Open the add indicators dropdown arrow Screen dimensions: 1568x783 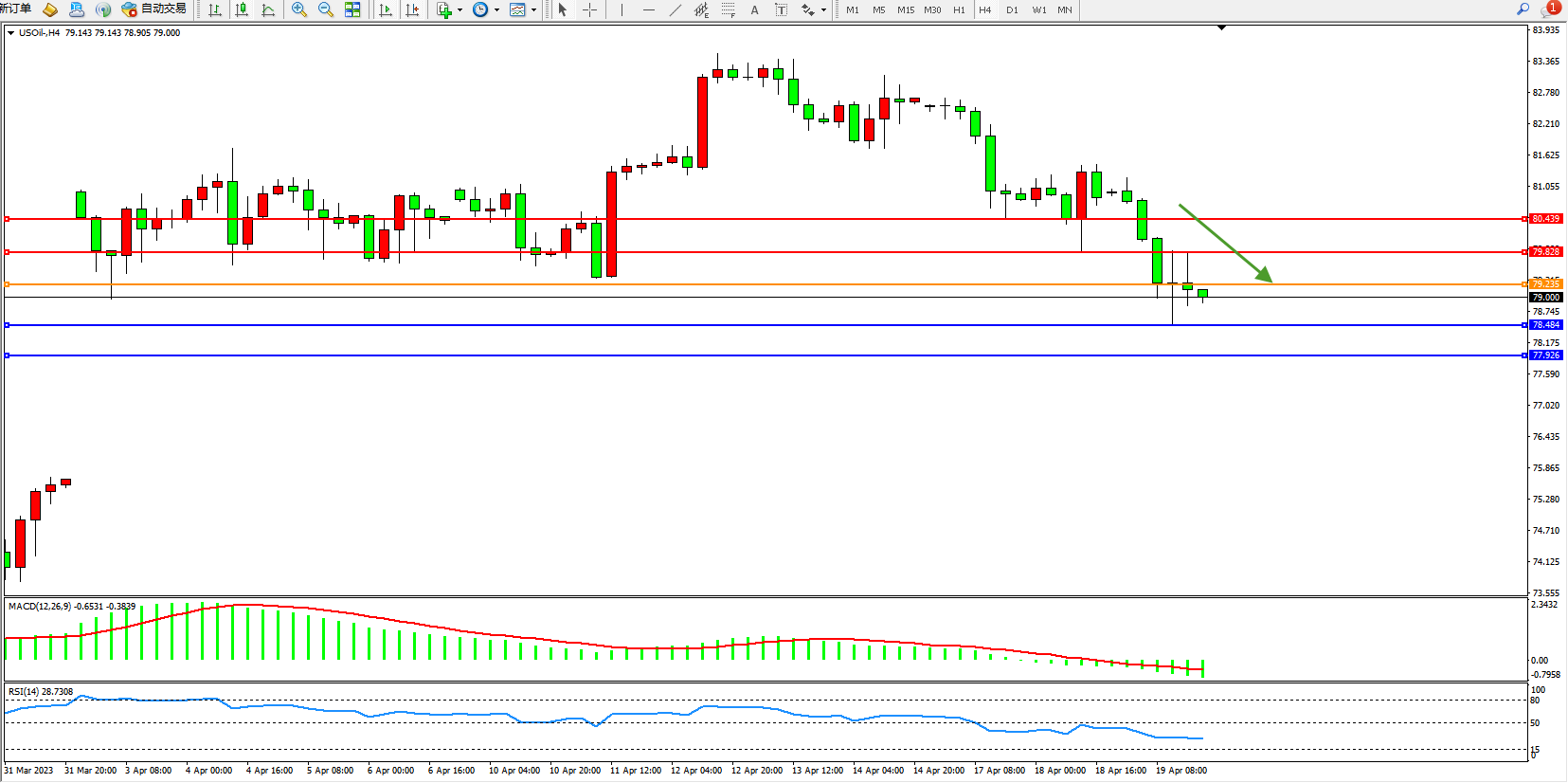[460, 9]
